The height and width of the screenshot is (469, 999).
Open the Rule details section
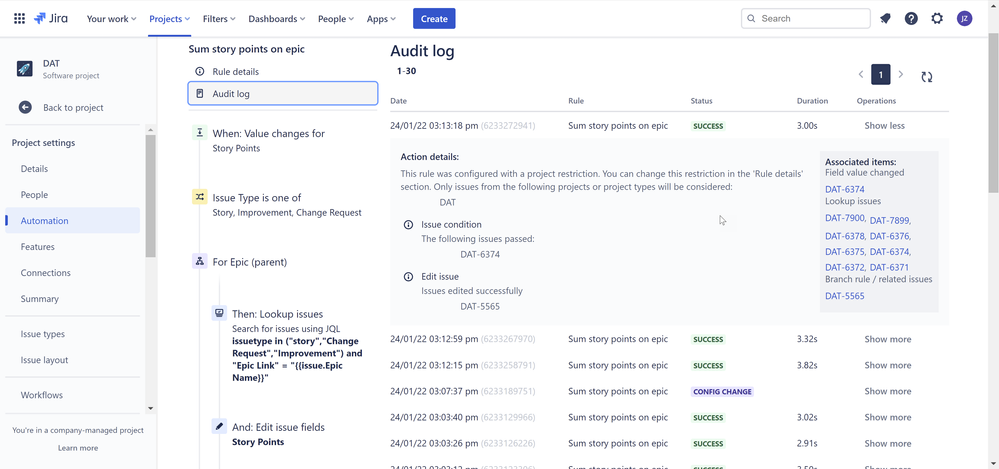[x=283, y=71]
